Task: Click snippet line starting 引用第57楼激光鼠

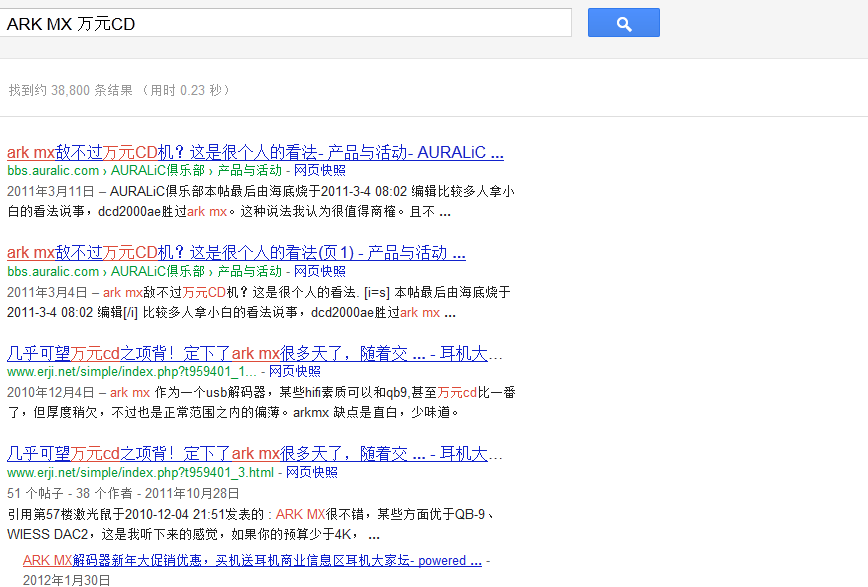Action: [x=250, y=514]
